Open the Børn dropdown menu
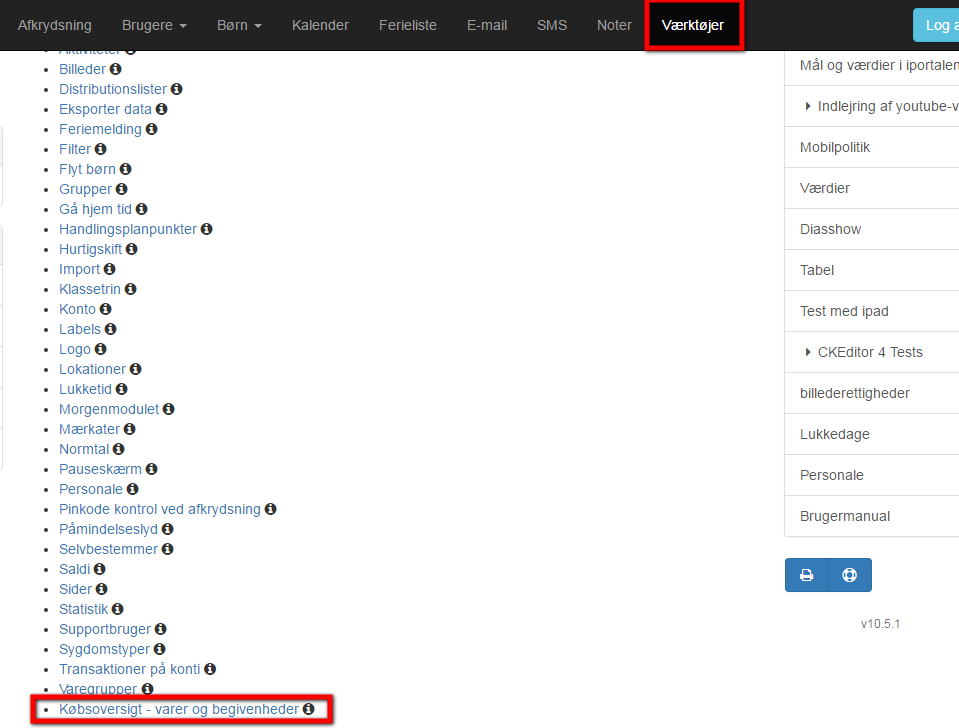The width and height of the screenshot is (959, 728). pos(239,25)
